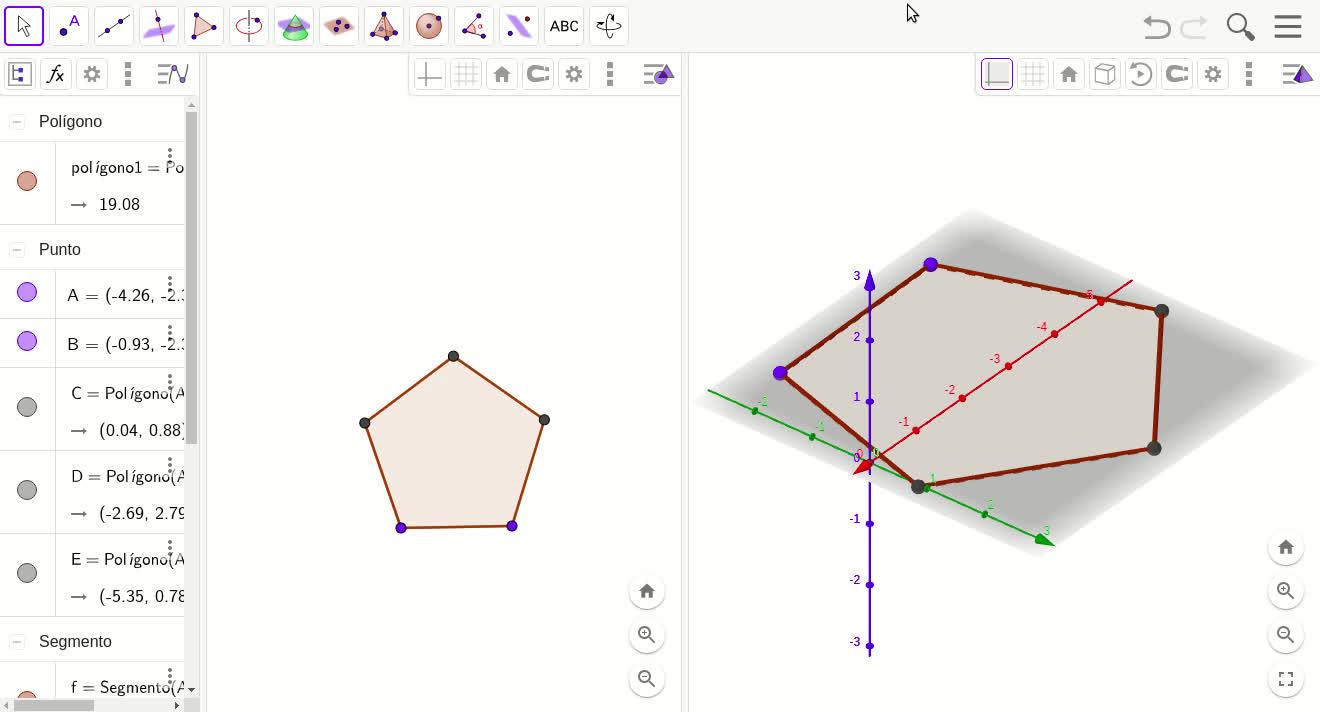Select the Reflect about plane tool

coord(519,26)
